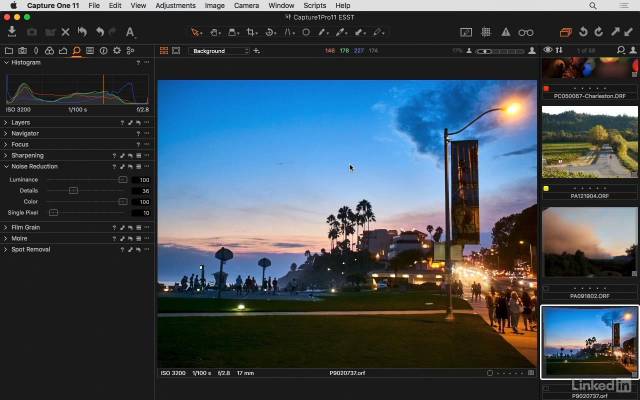Toggle the grid overlay display
Screen dimensions: 640x400
[x=484, y=32]
